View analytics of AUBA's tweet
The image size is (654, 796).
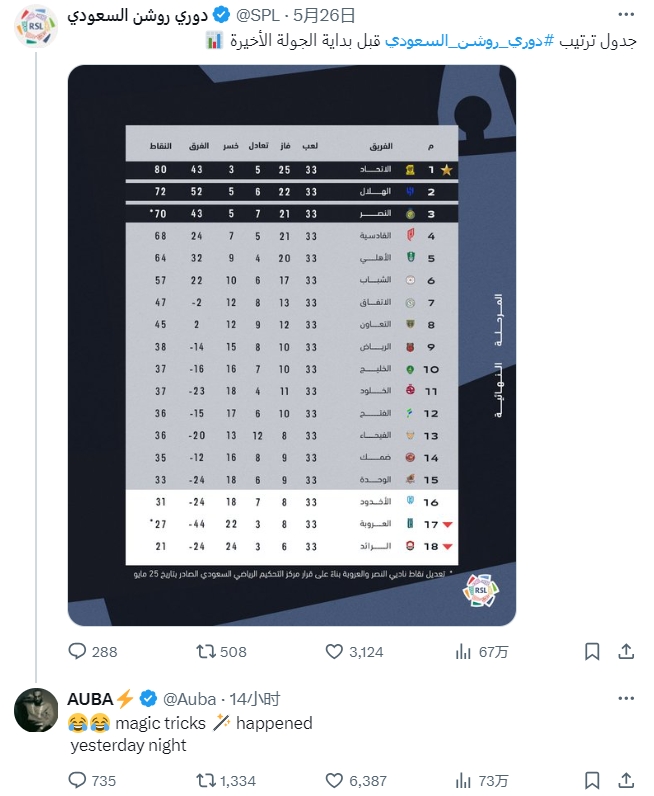click(464, 780)
